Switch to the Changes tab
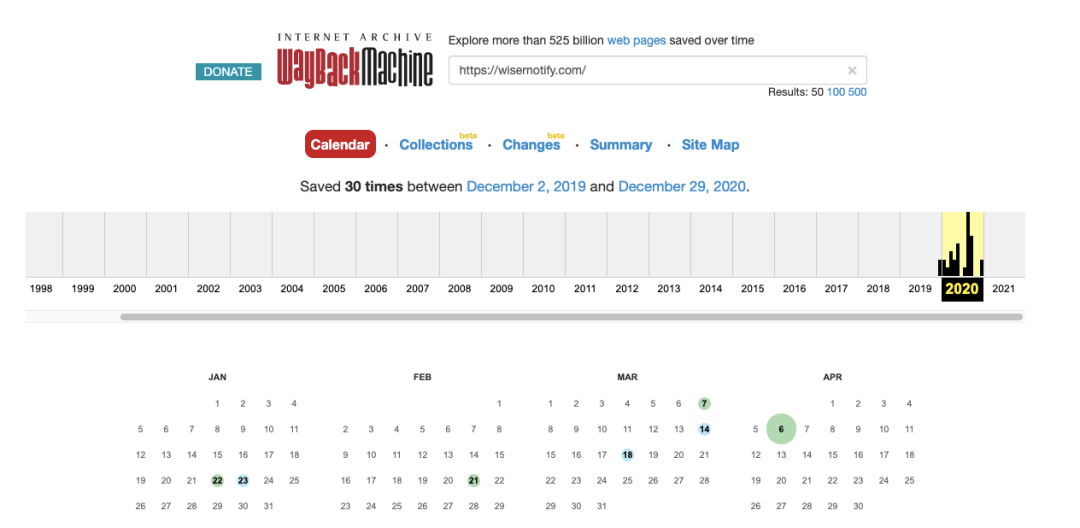 [531, 145]
